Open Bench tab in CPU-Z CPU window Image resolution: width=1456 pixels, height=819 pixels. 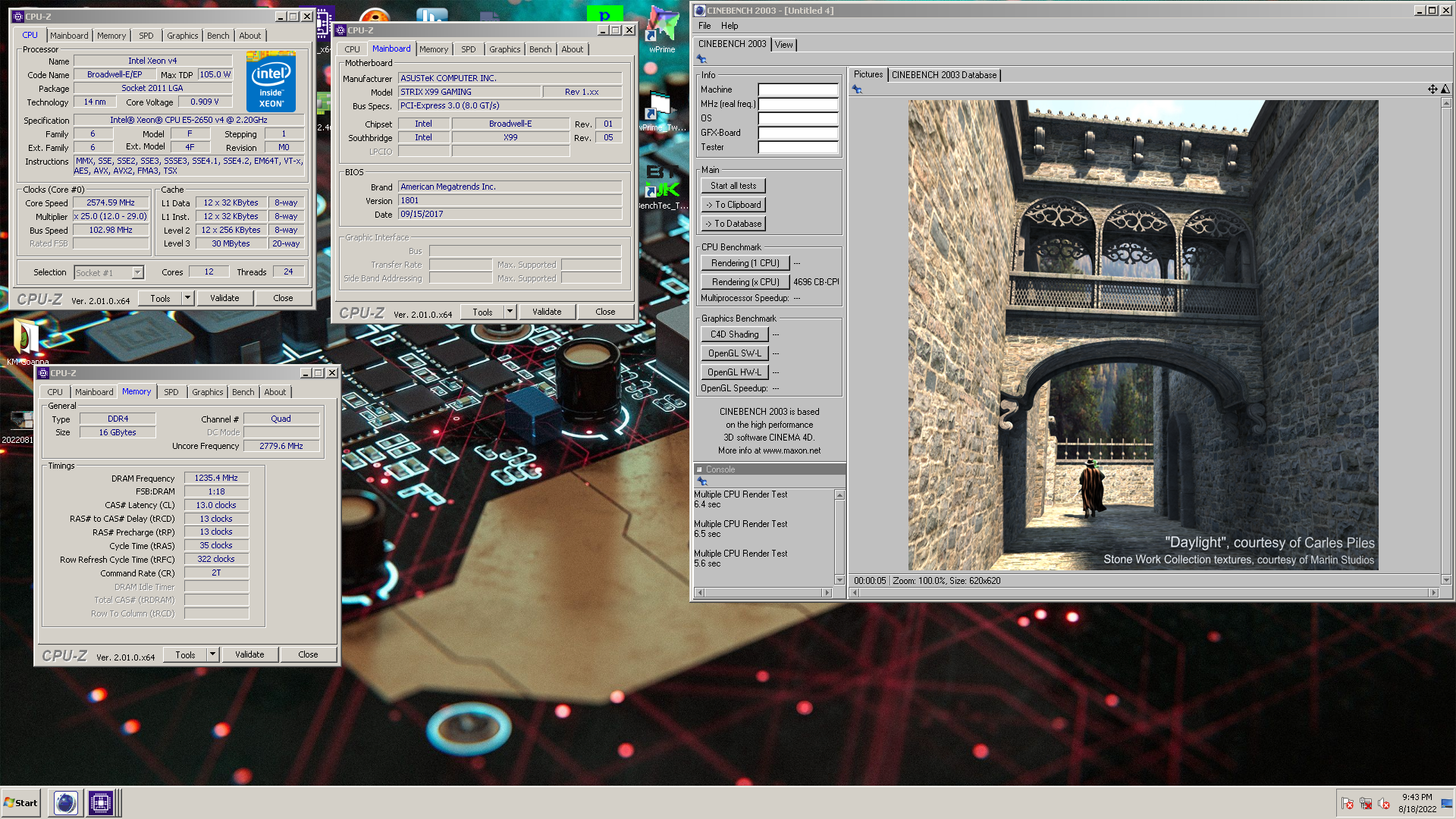[x=218, y=36]
